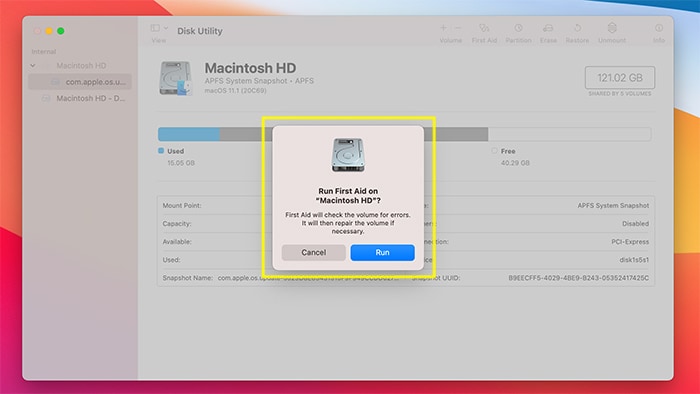Click the Disk Utility window title
This screenshot has height=394, width=700.
(x=200, y=31)
